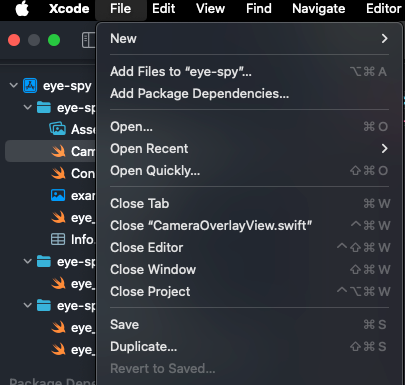Image resolution: width=405 pixels, height=385 pixels.
Task: Open the Edit menu in menu bar
Action: (163, 9)
